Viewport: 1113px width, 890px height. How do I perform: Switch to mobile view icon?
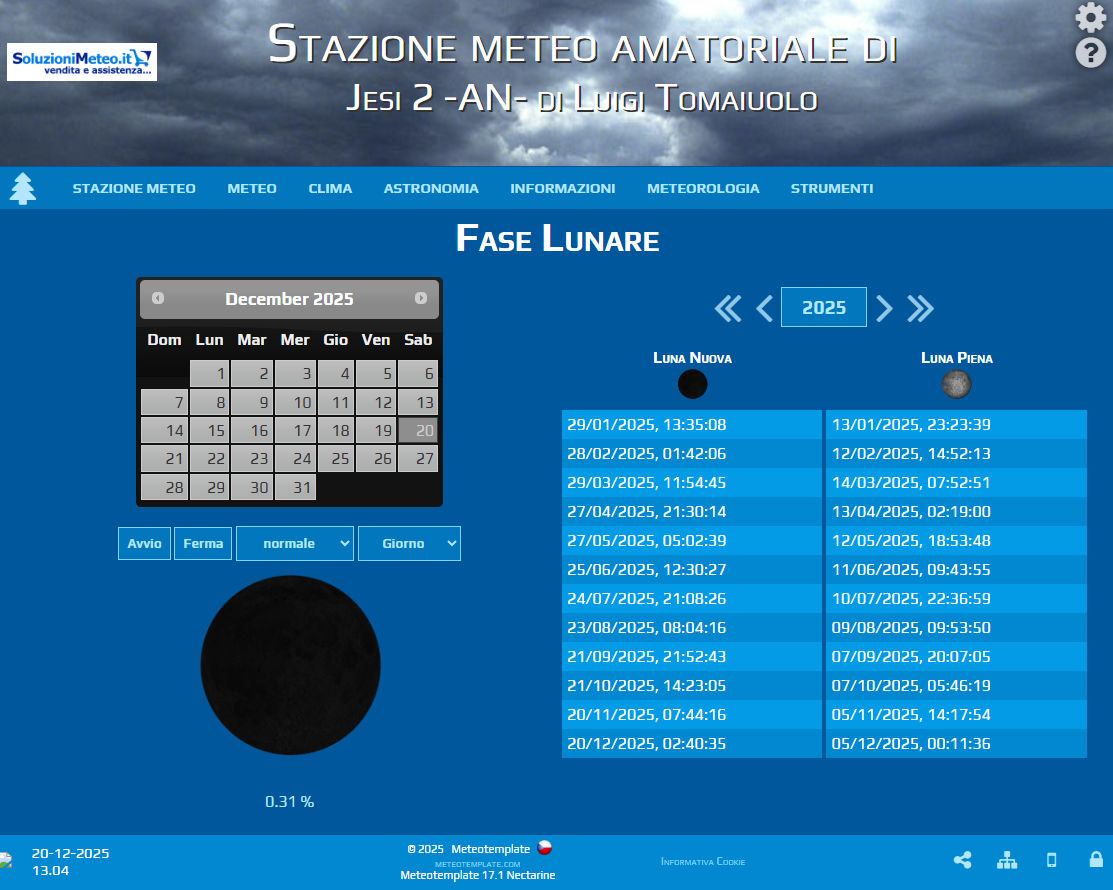pyautogui.click(x=1051, y=860)
